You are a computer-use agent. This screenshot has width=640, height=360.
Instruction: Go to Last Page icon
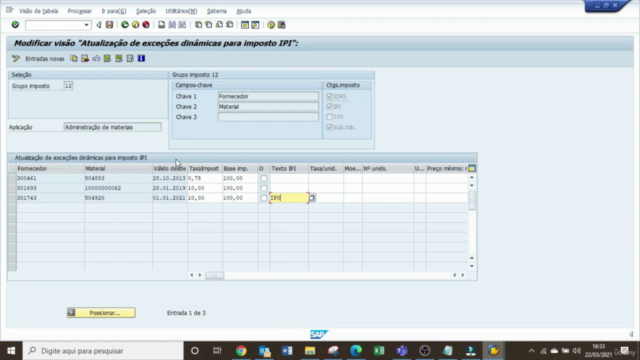(x=229, y=25)
